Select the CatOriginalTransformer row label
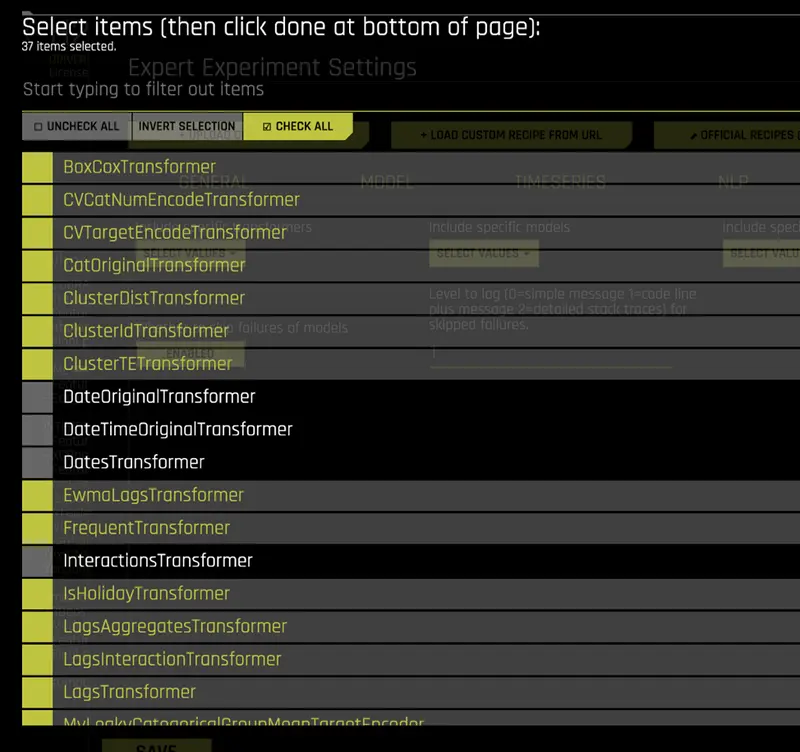This screenshot has width=800, height=752. tap(154, 265)
